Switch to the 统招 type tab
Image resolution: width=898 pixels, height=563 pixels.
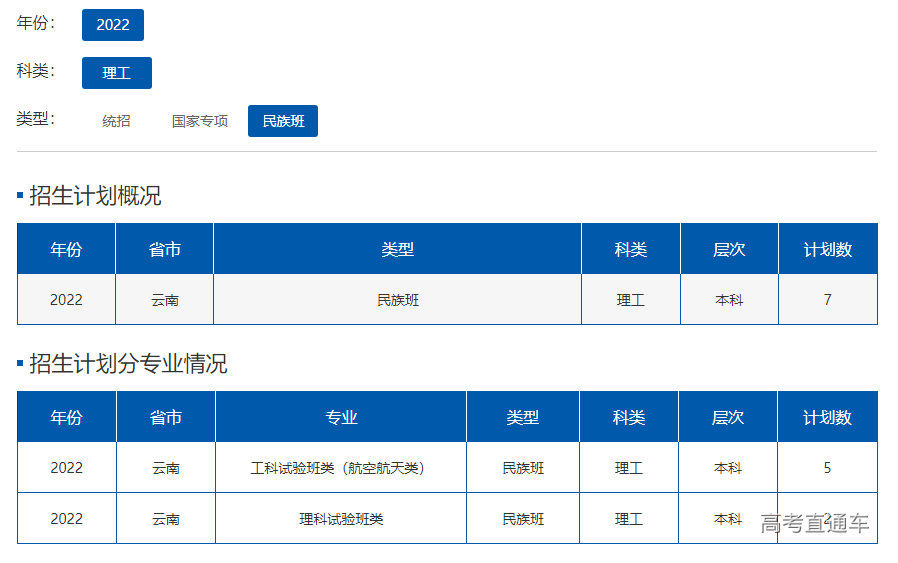[x=116, y=121]
